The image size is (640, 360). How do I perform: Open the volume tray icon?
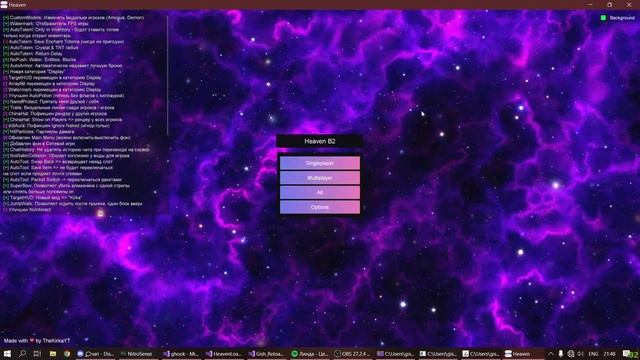tap(580, 354)
